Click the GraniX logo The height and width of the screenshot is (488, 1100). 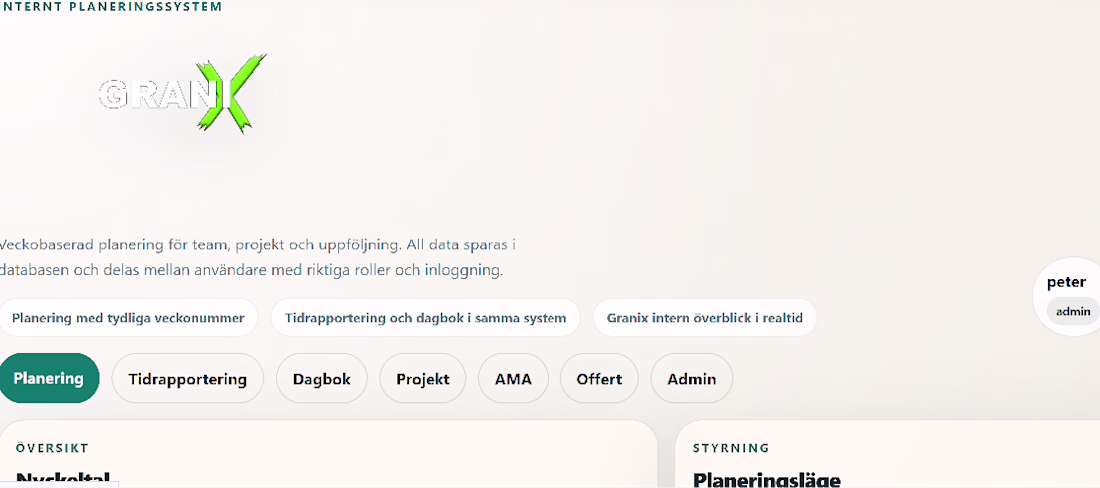182,93
